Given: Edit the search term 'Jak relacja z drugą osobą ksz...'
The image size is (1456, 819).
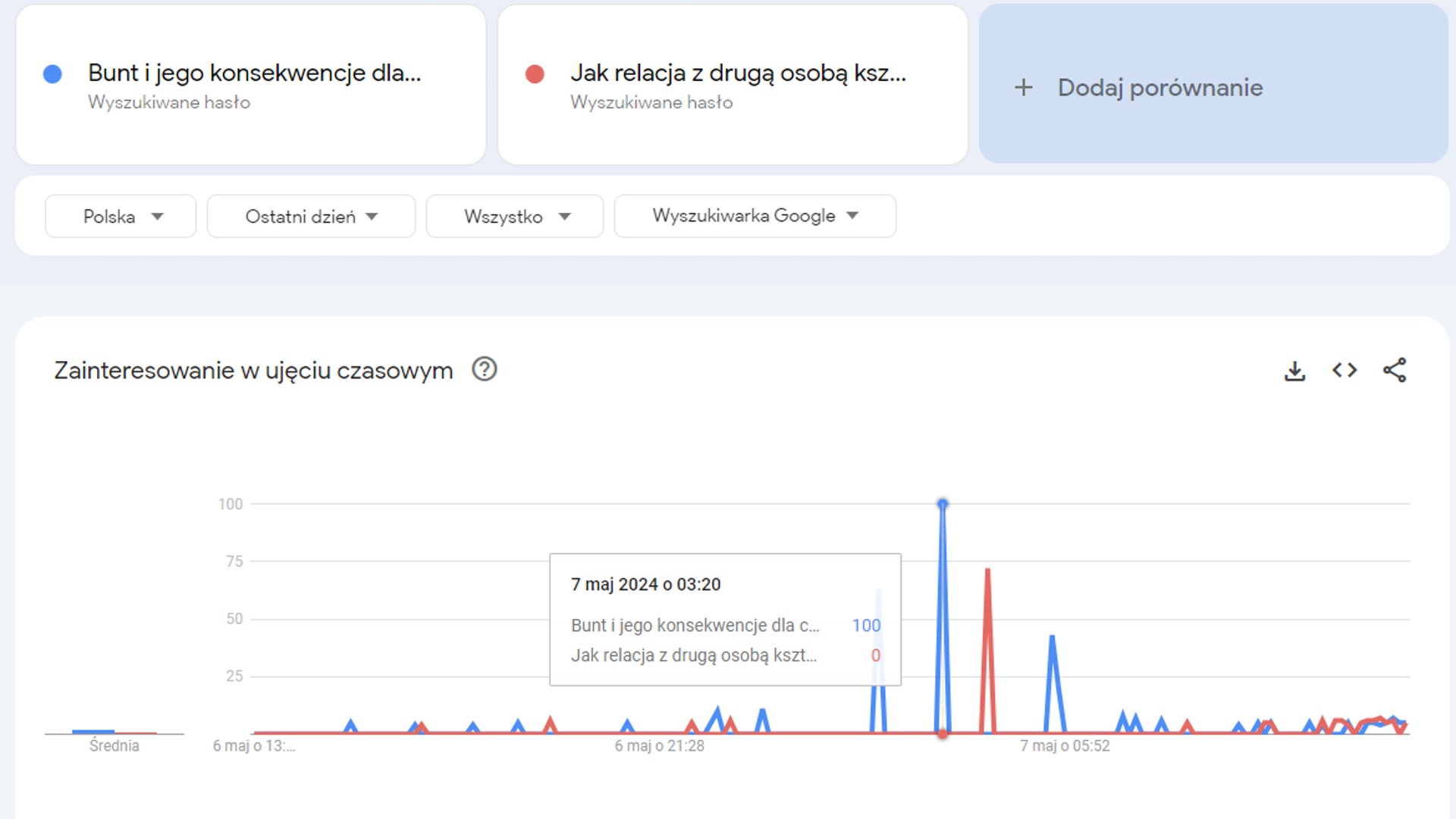Looking at the screenshot, I should pos(738,73).
